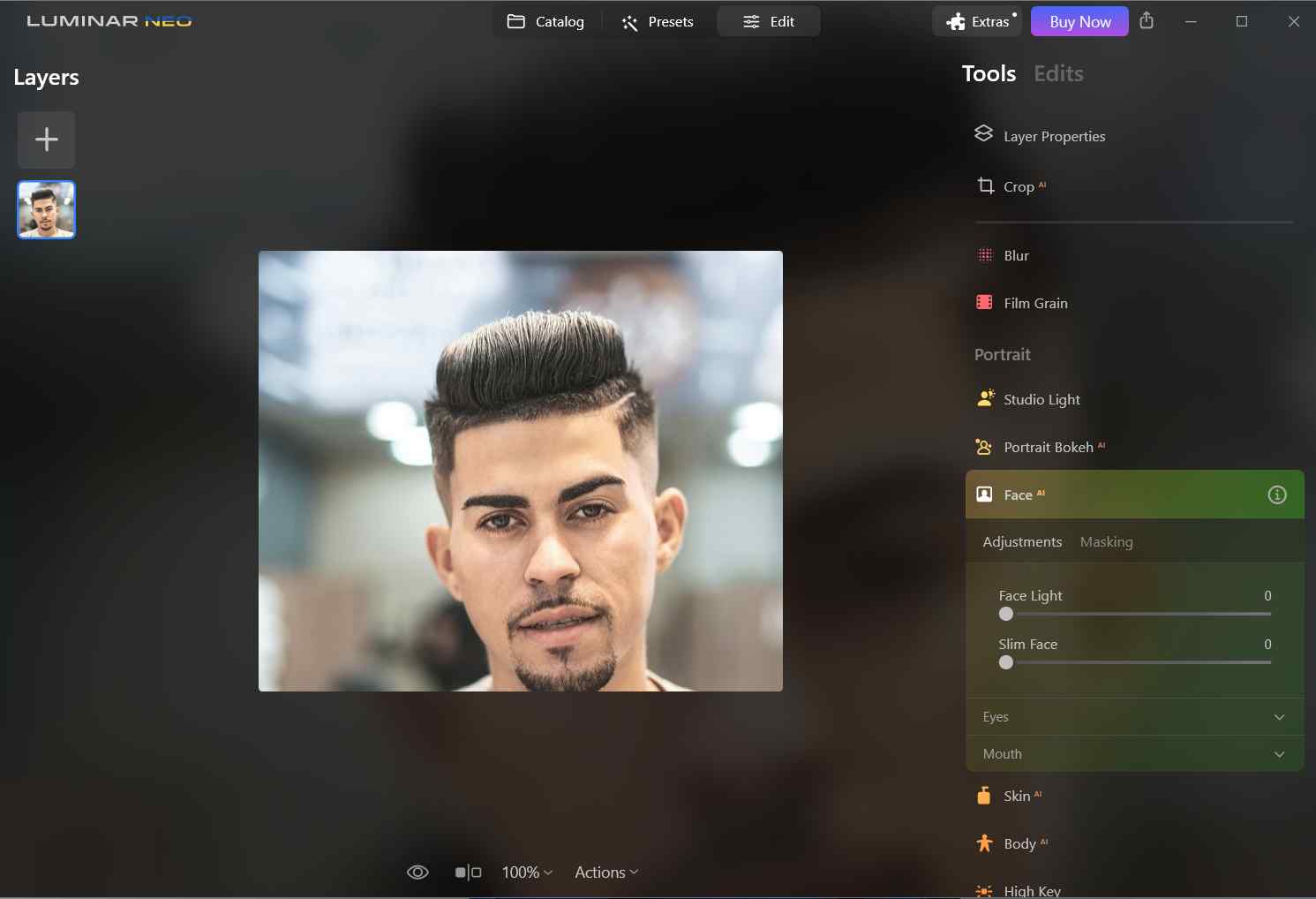Click the share icon in the title bar
The image size is (1316, 899).
click(1147, 21)
